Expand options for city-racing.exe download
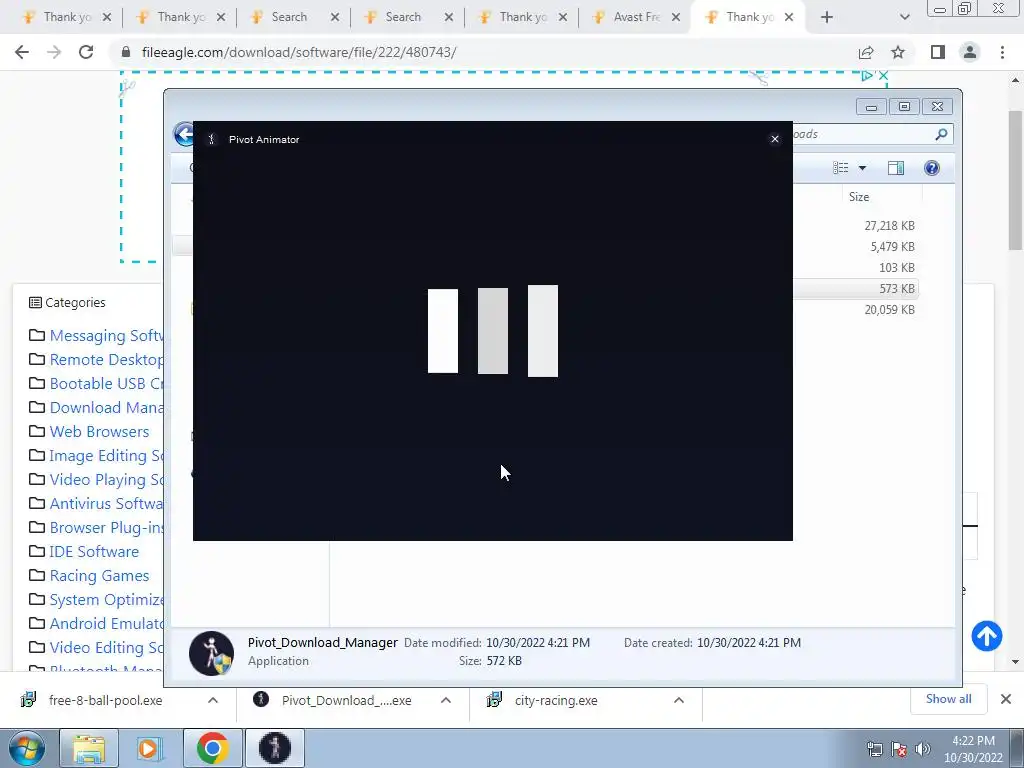This screenshot has width=1024, height=768. [679, 700]
